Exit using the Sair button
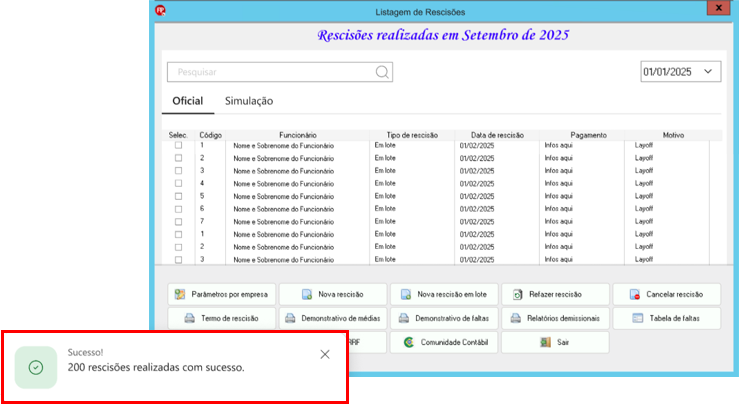Viewport: 739px width, 404px height. 555,342
